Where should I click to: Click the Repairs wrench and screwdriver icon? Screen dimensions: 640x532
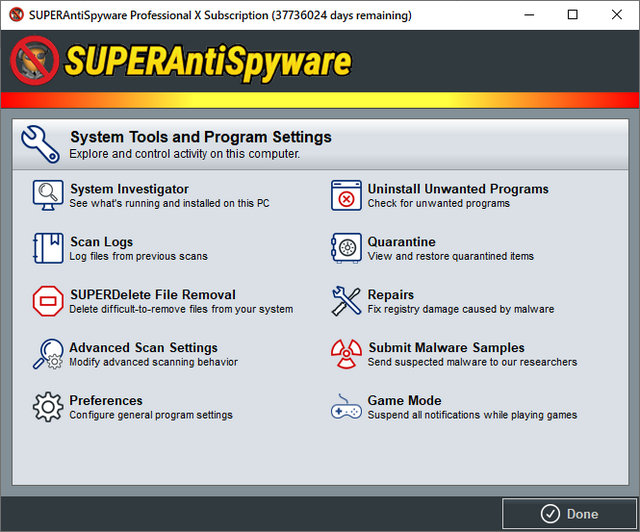[346, 301]
